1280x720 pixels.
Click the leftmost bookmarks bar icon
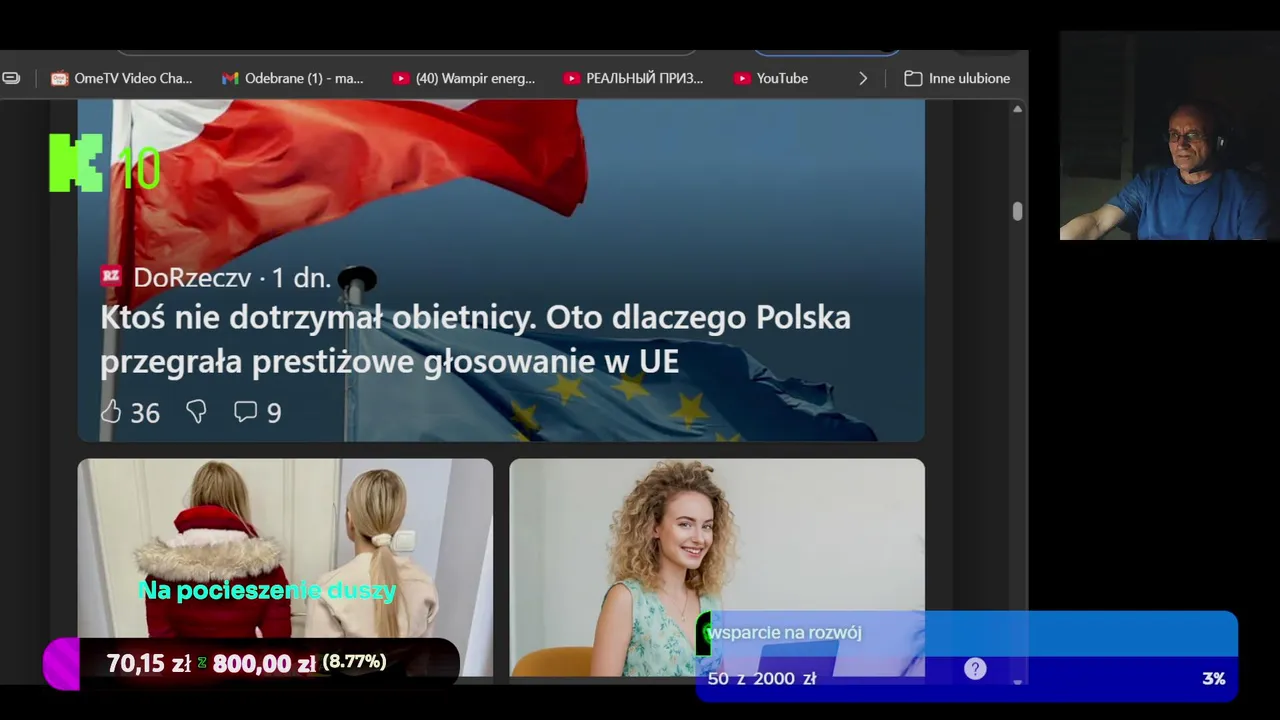pos(11,78)
